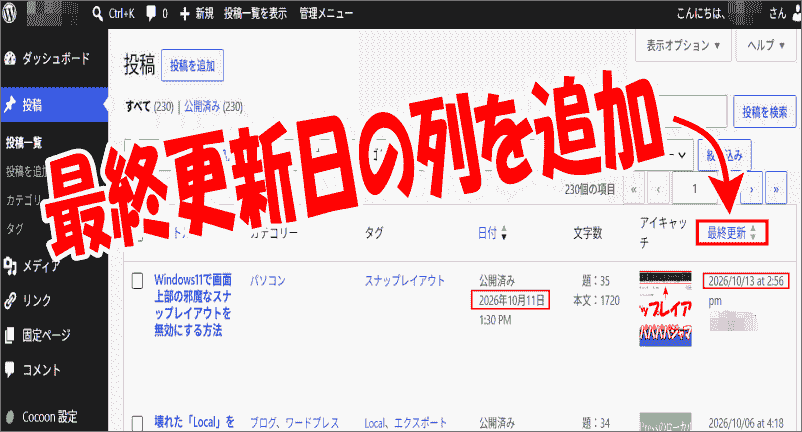Open the comments bubble in admin bar
The height and width of the screenshot is (432, 802).
pyautogui.click(x=151, y=14)
